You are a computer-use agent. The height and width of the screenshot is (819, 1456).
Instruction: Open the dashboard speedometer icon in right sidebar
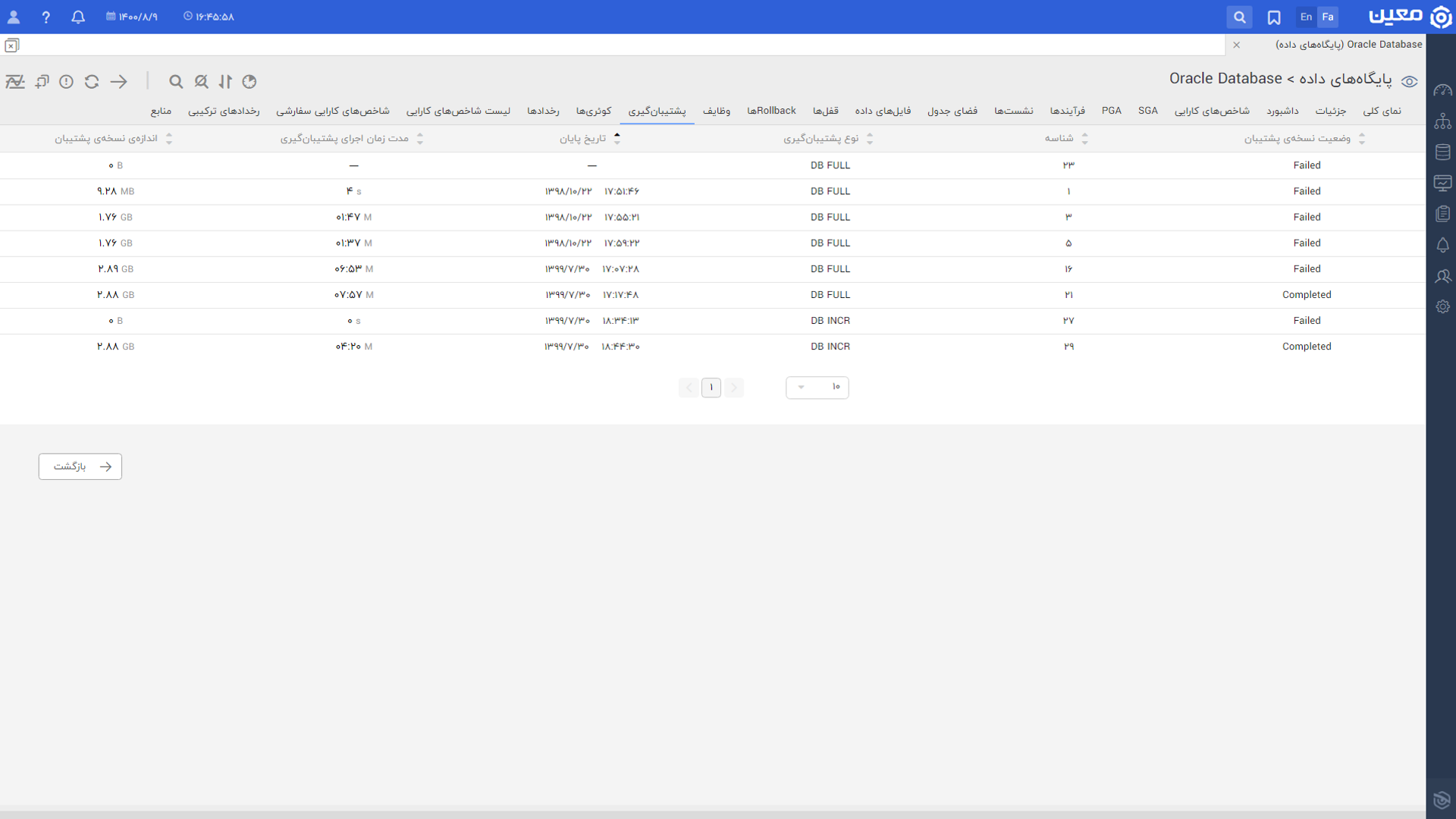tap(1444, 89)
